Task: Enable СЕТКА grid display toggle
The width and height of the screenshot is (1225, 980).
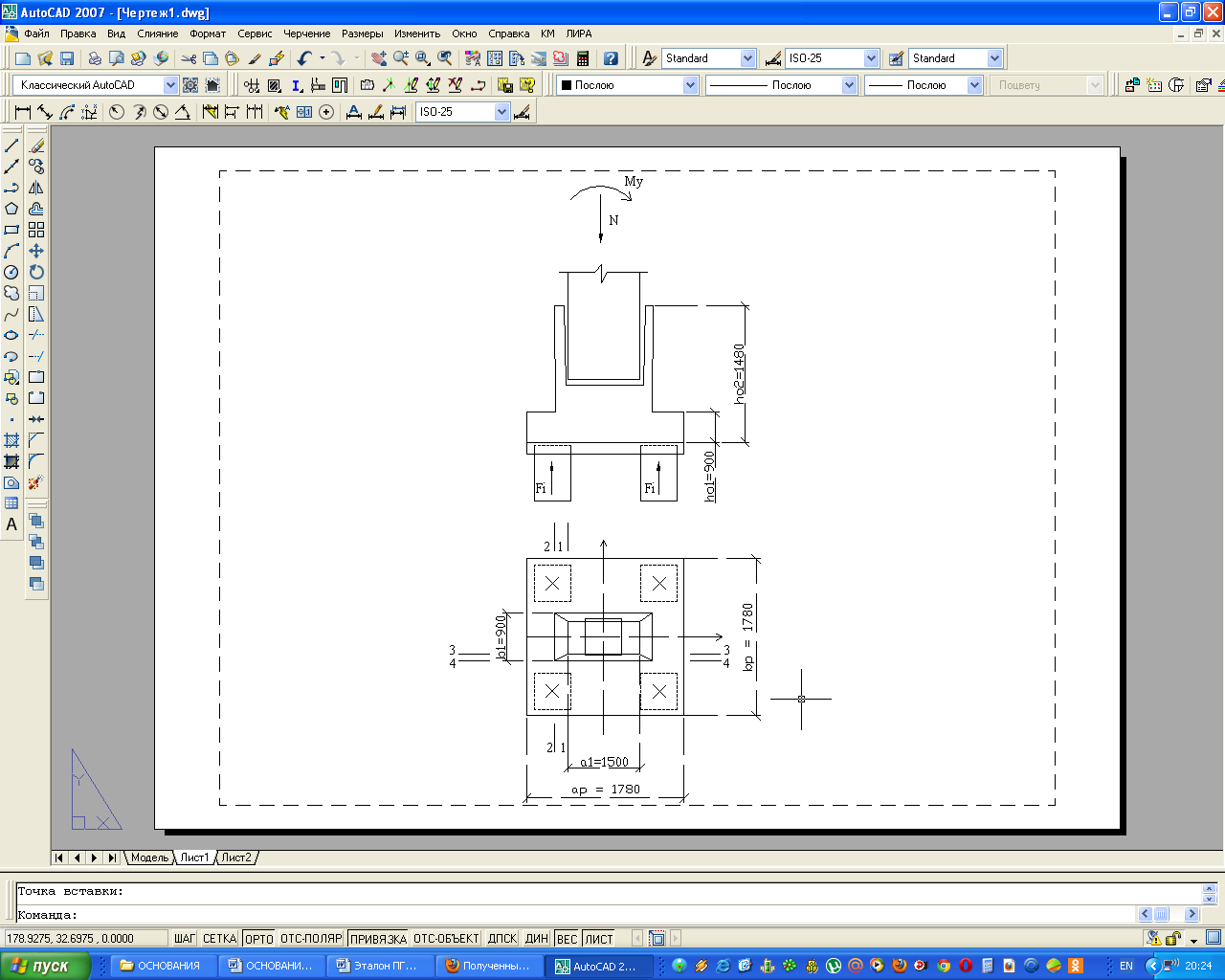Action: [x=219, y=939]
